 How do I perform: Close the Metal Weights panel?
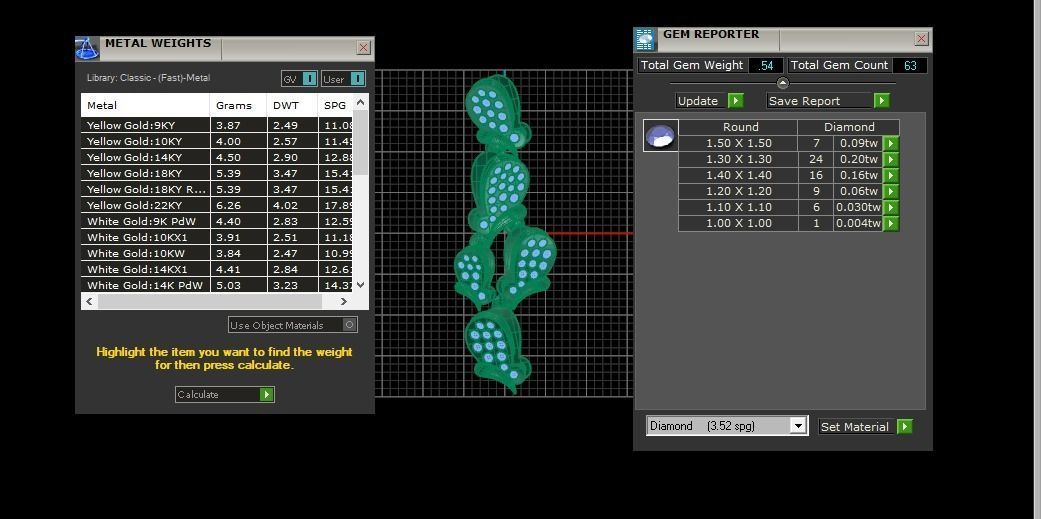[363, 48]
